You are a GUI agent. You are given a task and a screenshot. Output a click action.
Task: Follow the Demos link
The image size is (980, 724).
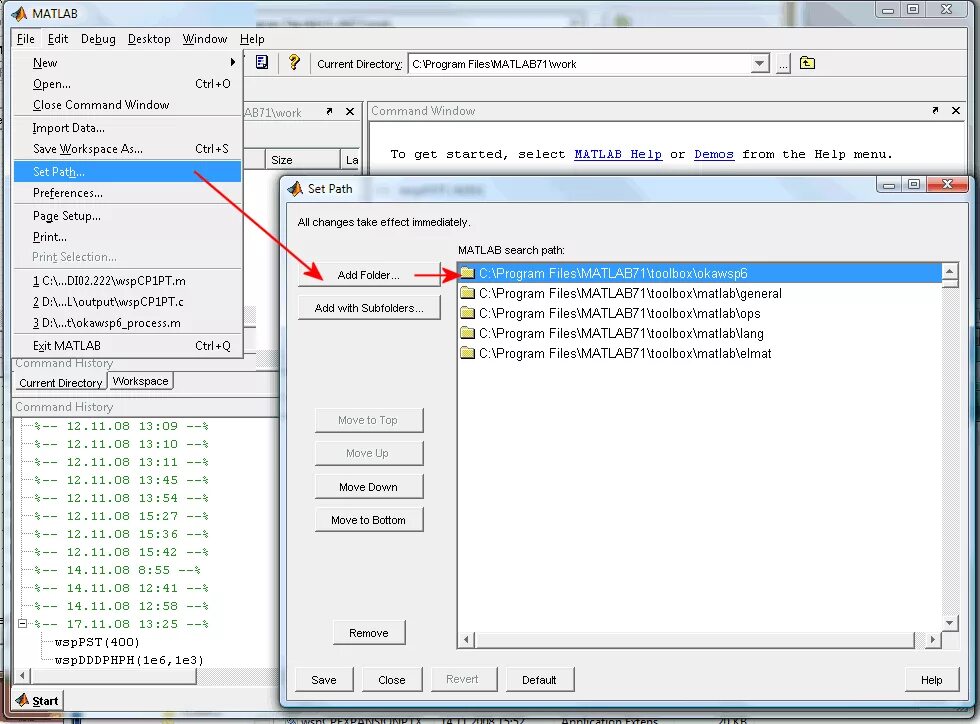point(714,154)
